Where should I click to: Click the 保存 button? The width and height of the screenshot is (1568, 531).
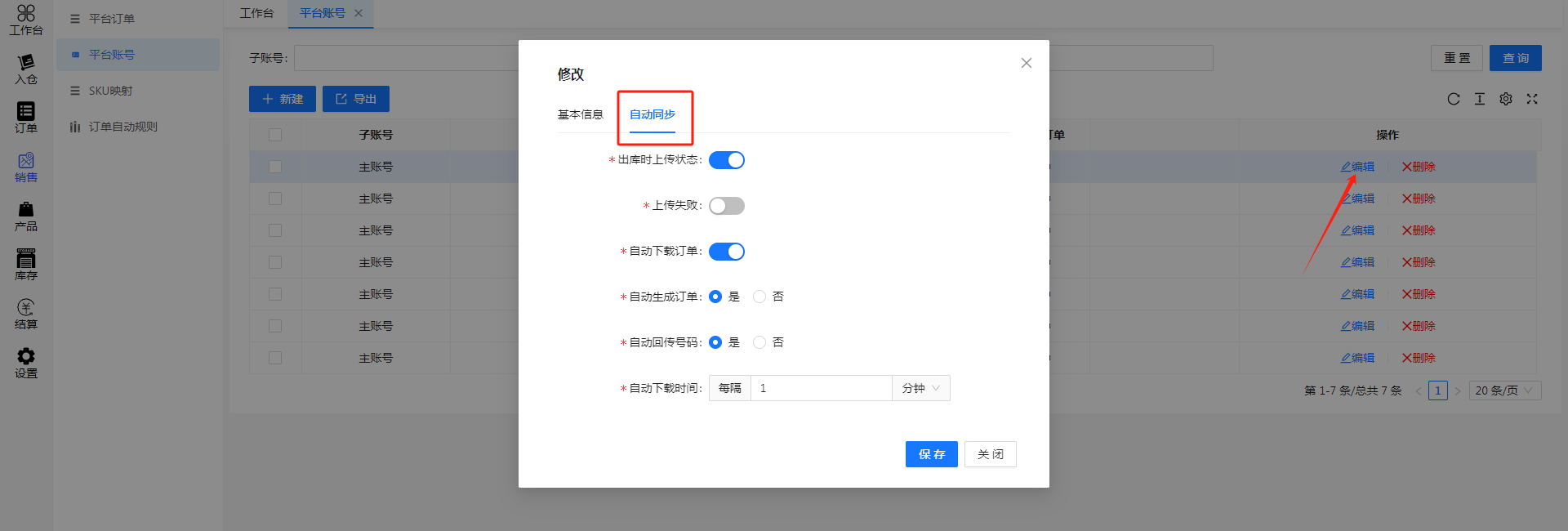click(x=931, y=454)
